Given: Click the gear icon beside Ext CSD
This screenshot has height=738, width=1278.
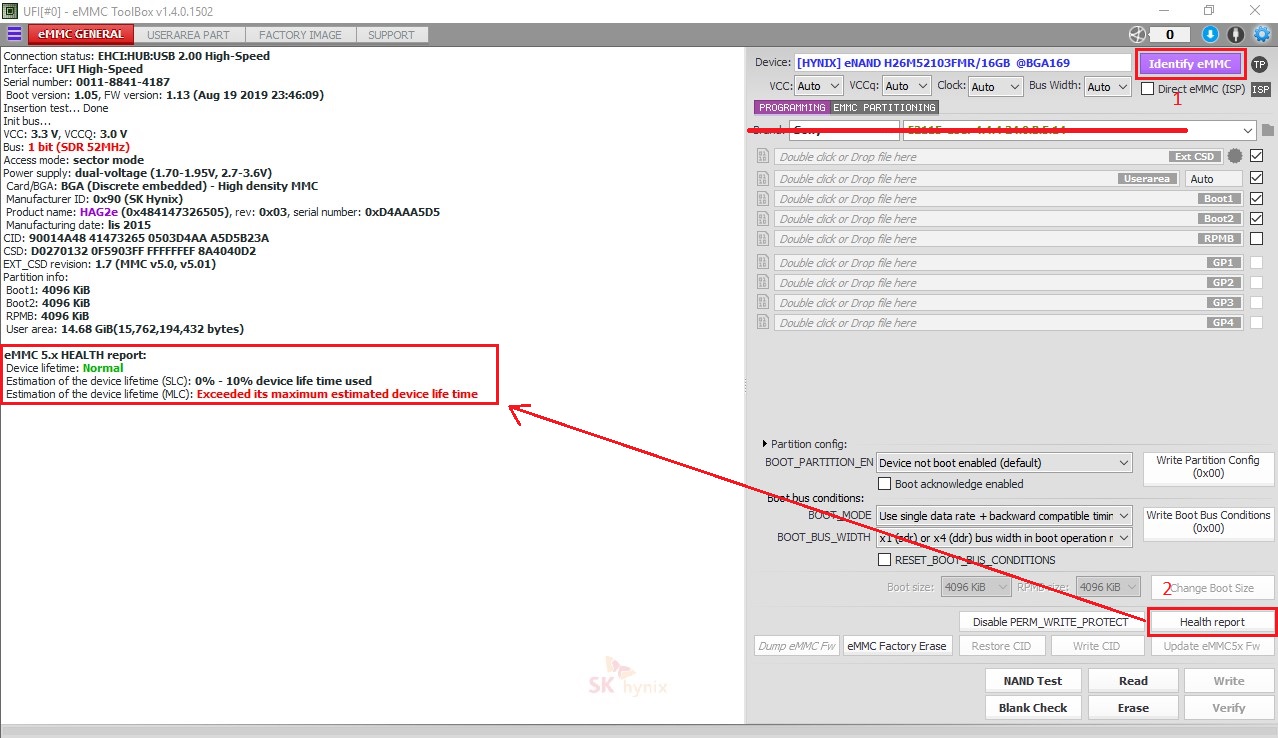Looking at the screenshot, I should (x=1236, y=156).
